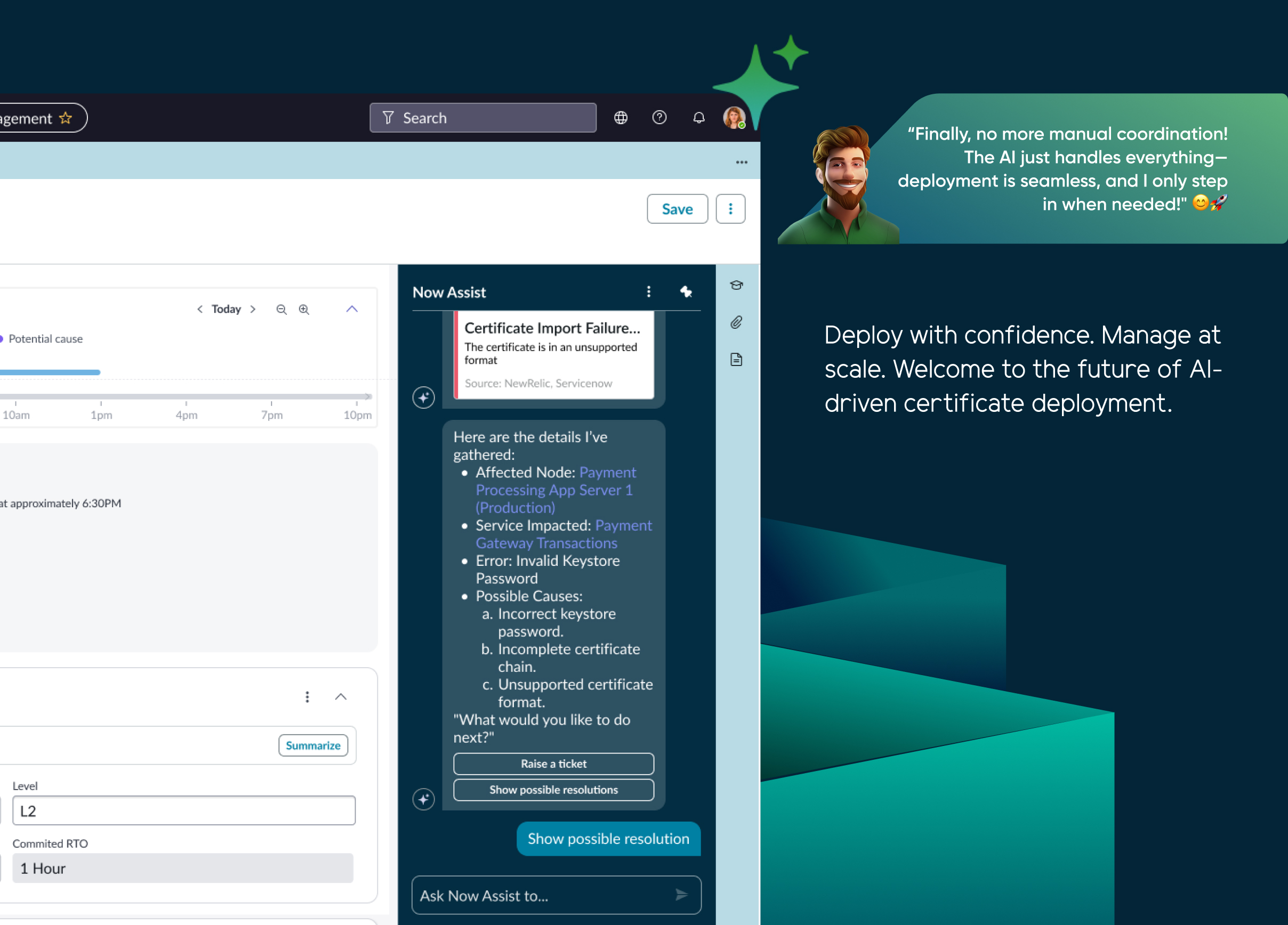The image size is (1288, 925).
Task: Go to previous day in timeline
Action: [200, 309]
